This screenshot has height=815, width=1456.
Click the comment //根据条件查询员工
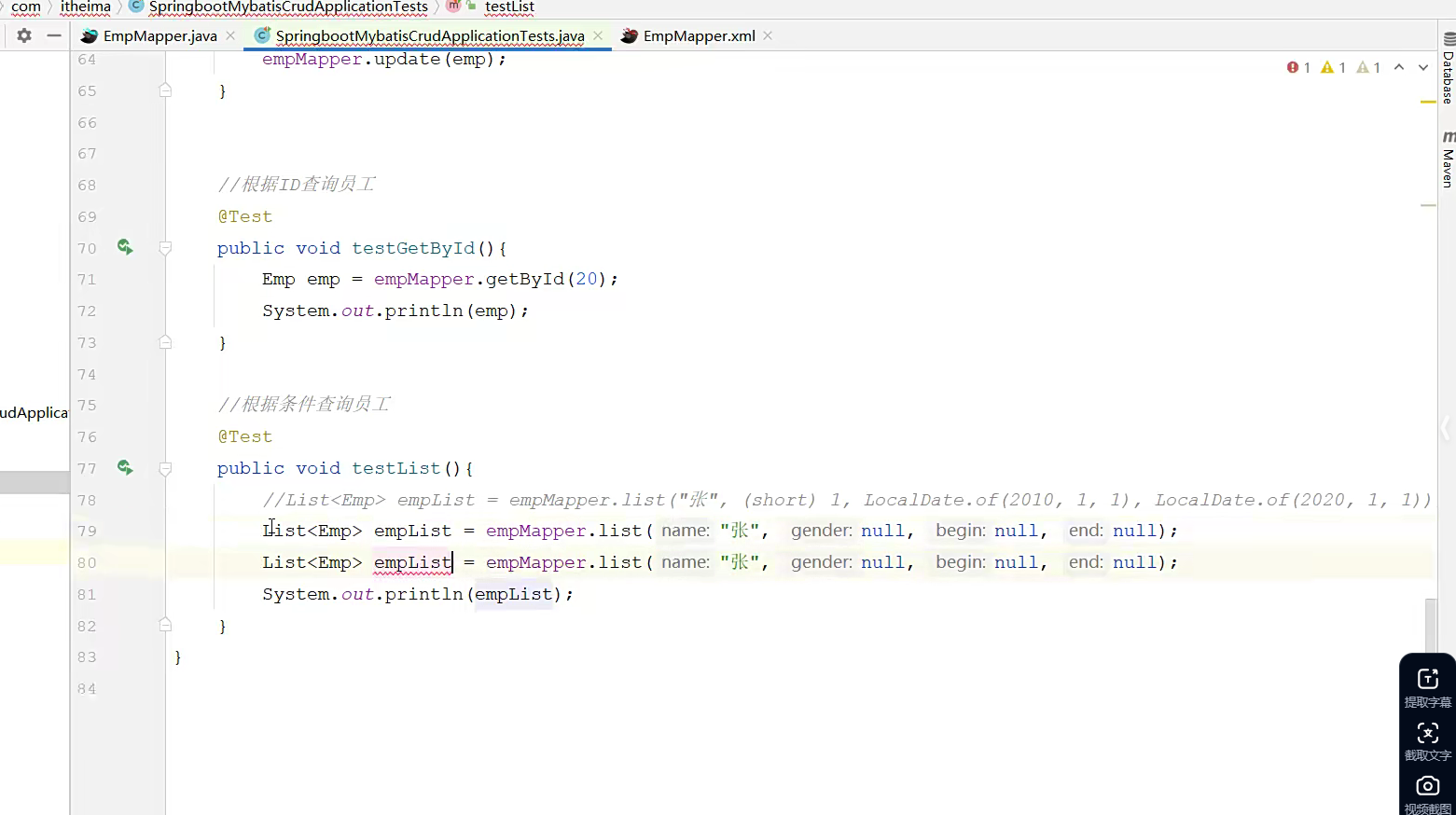(x=304, y=404)
